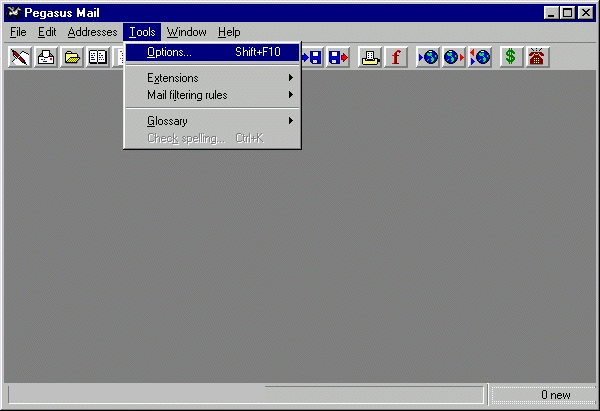Open the Window menu
Screen dimensions: 600x411
(x=187, y=32)
